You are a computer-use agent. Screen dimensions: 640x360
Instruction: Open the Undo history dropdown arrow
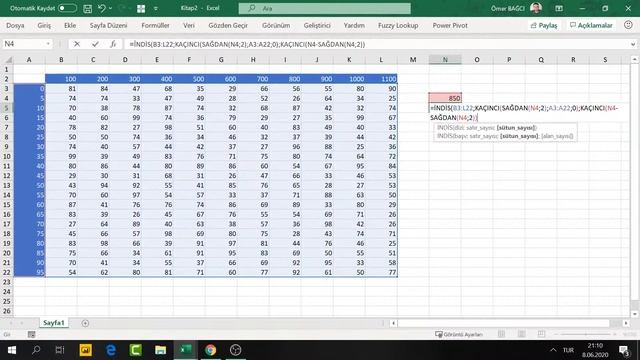[x=110, y=8]
